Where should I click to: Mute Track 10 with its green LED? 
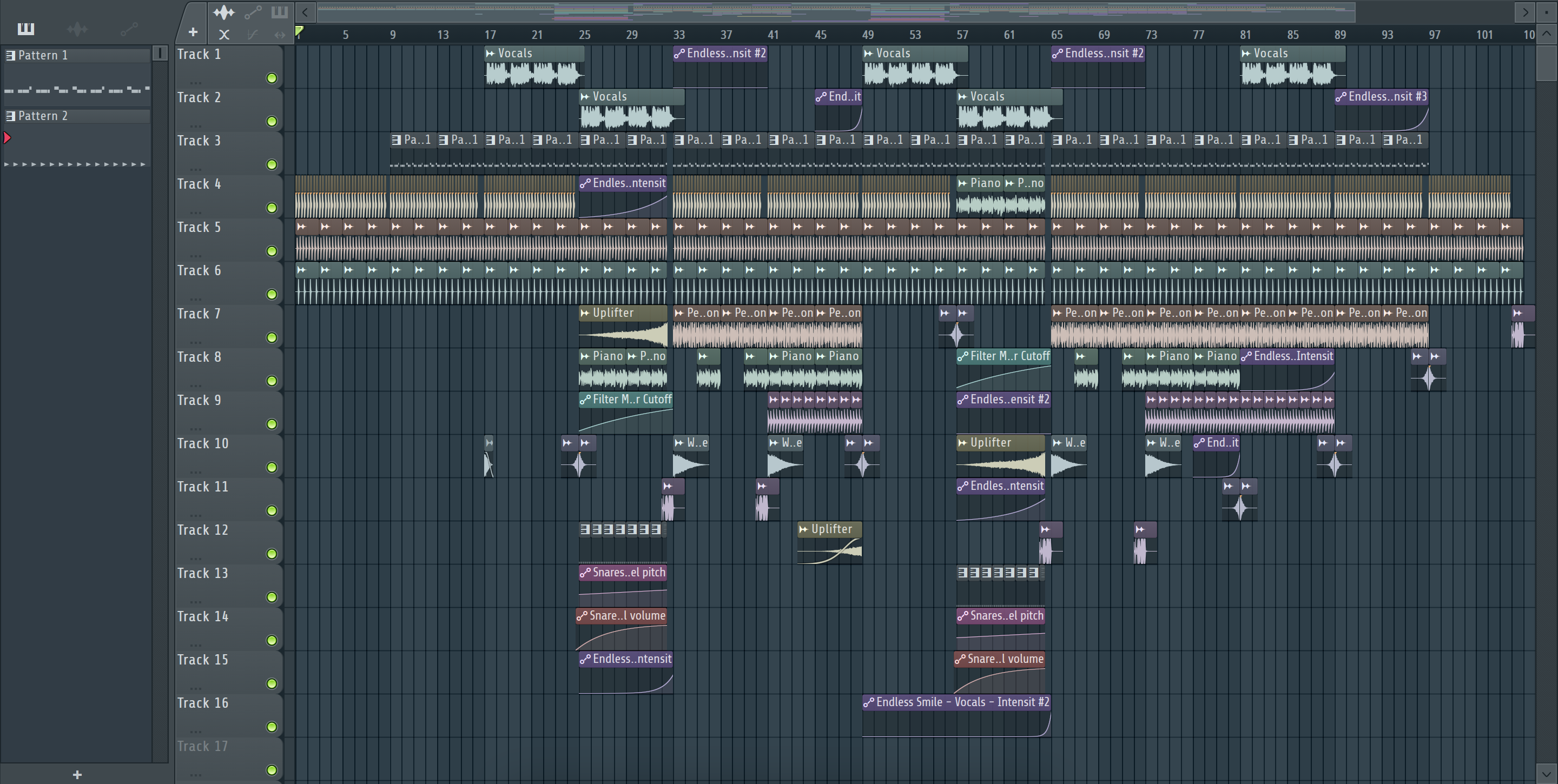pyautogui.click(x=272, y=467)
